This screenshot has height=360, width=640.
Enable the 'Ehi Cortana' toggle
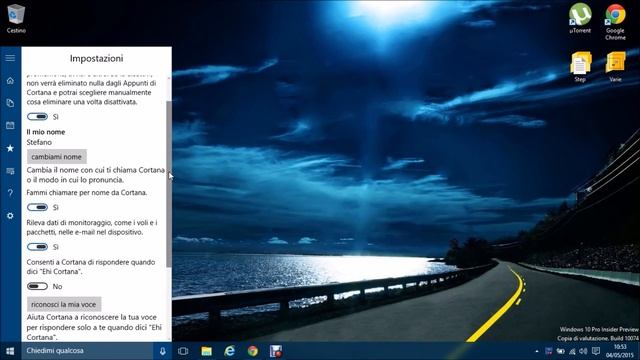click(38, 286)
